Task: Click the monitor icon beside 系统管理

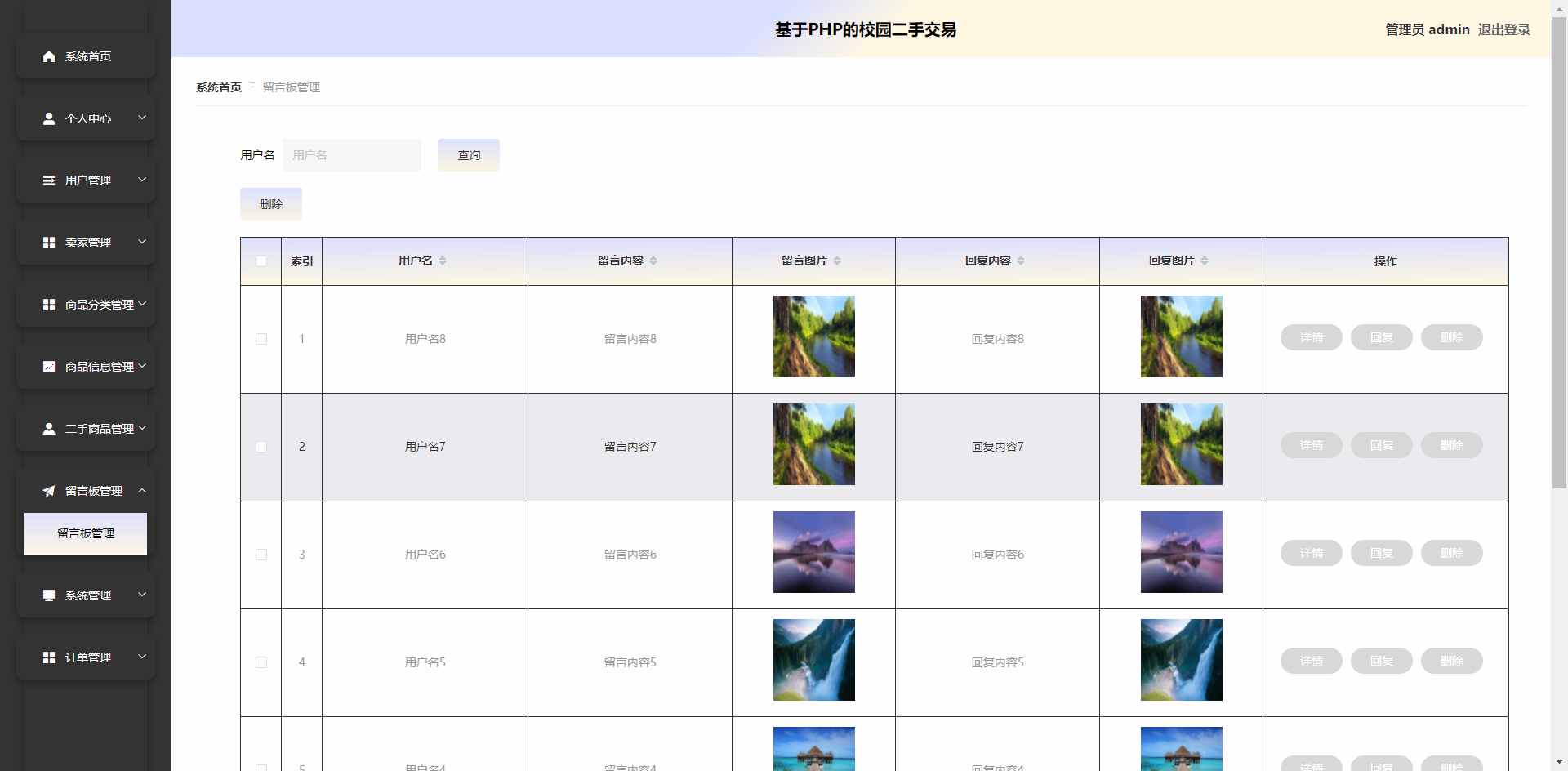Action: (x=49, y=595)
